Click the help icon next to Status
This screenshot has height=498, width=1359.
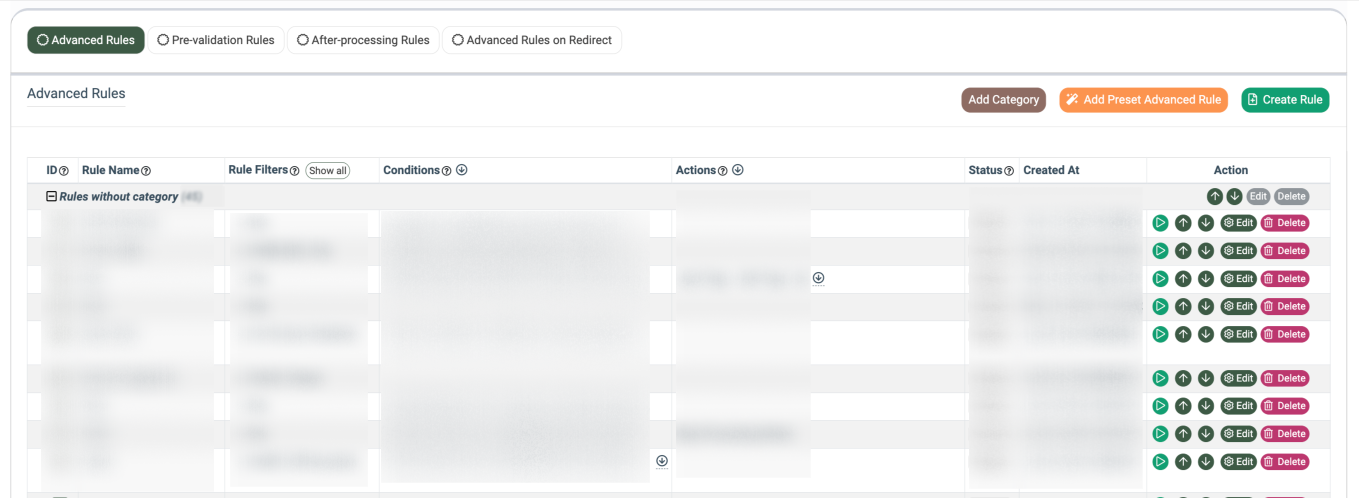(x=1009, y=171)
